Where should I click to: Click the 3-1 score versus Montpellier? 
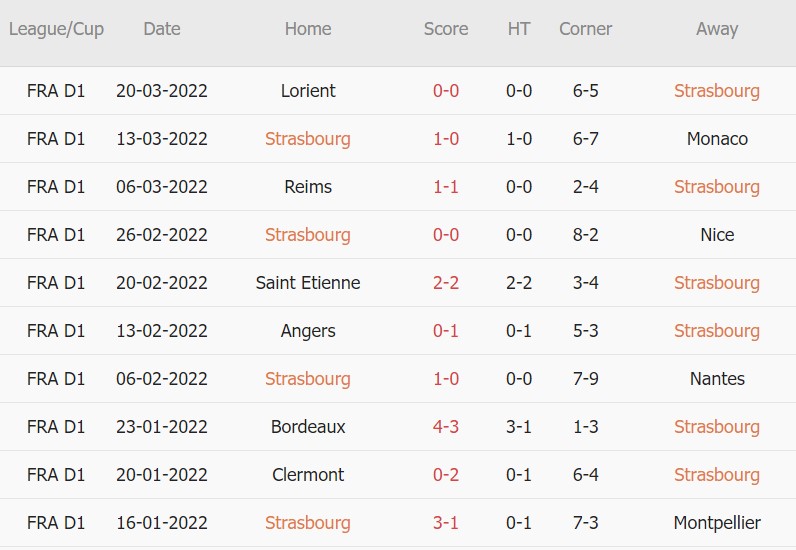(445, 523)
